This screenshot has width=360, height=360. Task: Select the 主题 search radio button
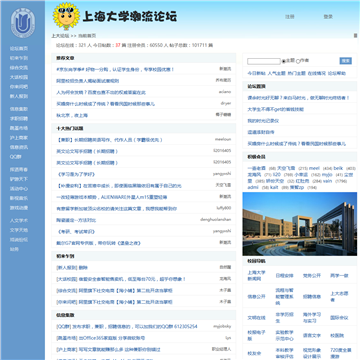click(x=284, y=61)
